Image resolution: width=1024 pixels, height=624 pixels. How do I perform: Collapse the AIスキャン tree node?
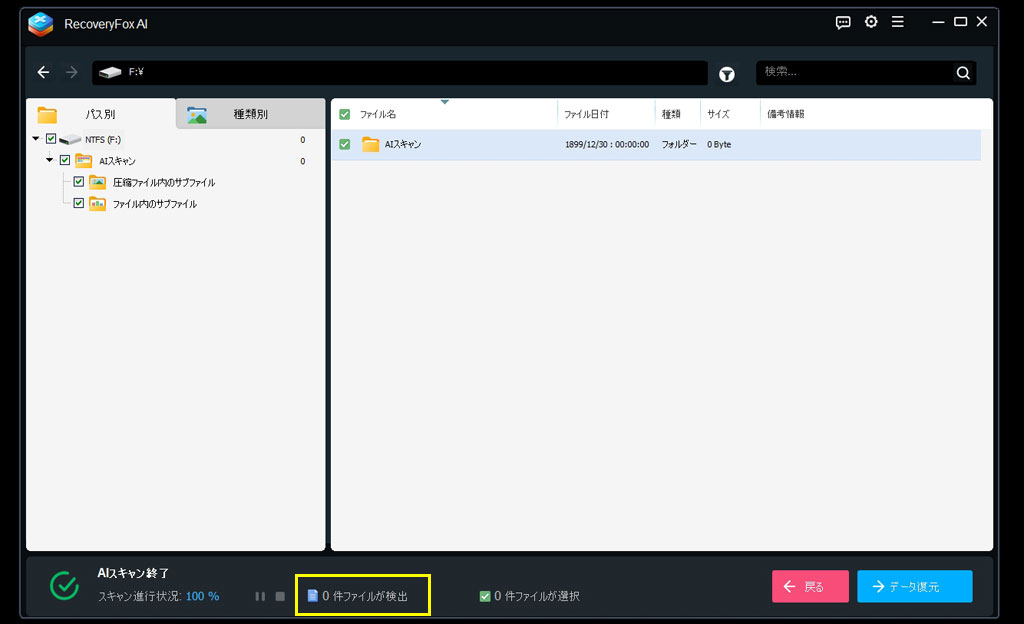[51, 160]
